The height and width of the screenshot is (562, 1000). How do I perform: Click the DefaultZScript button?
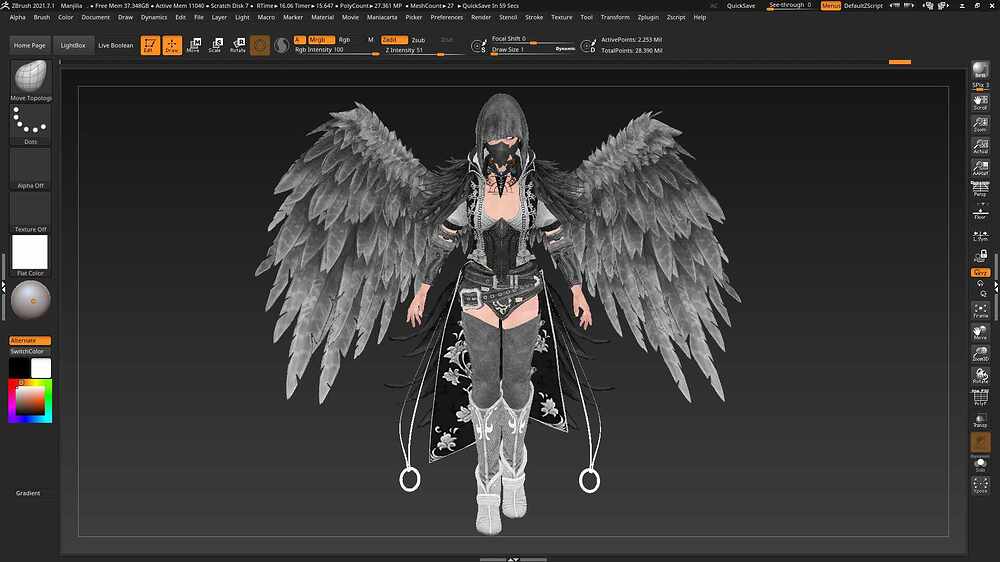864,6
